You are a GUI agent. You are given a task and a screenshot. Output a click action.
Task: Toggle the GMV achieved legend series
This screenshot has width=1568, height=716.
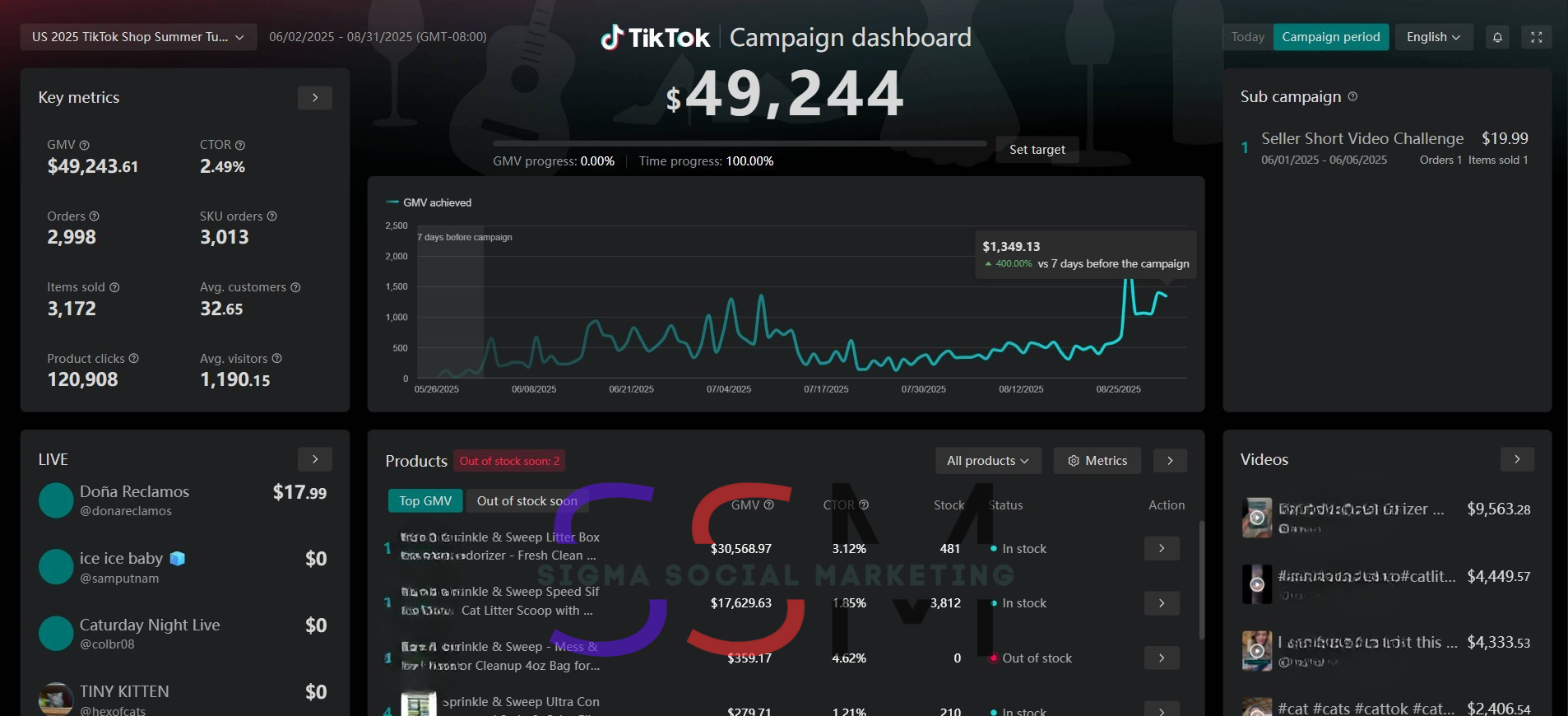[x=429, y=202]
